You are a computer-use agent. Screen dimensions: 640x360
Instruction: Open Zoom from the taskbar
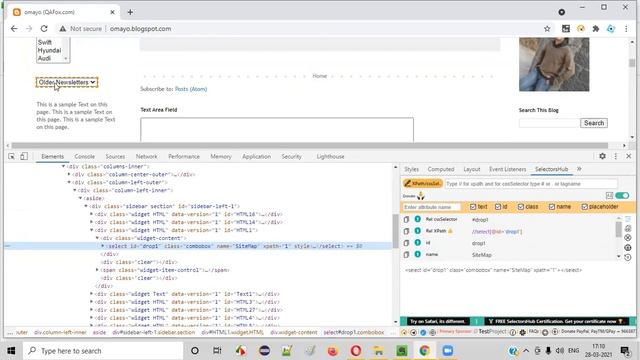[x=447, y=351]
